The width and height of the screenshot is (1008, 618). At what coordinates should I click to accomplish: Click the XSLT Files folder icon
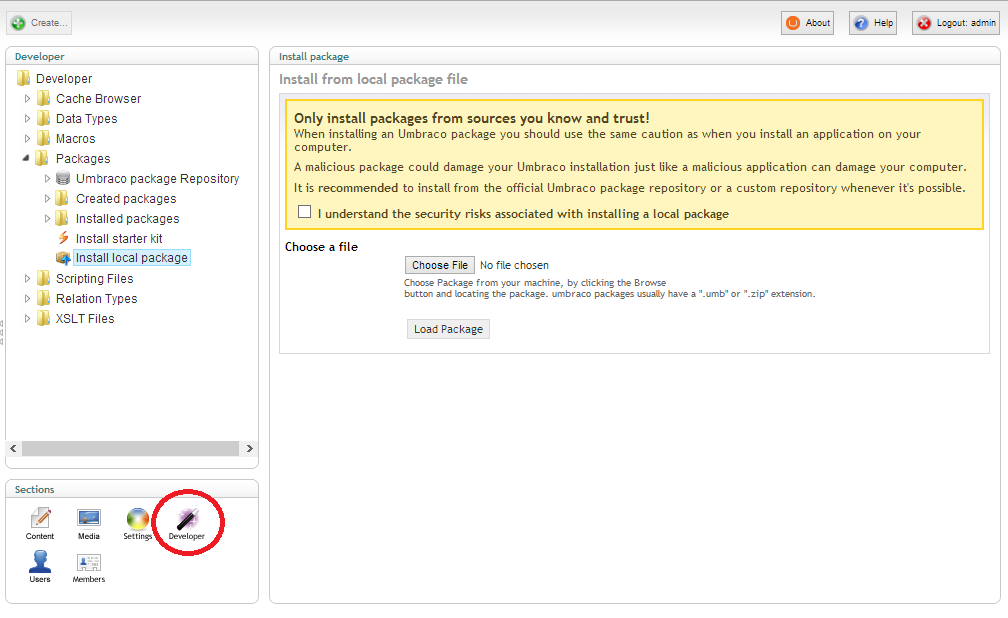(x=44, y=318)
